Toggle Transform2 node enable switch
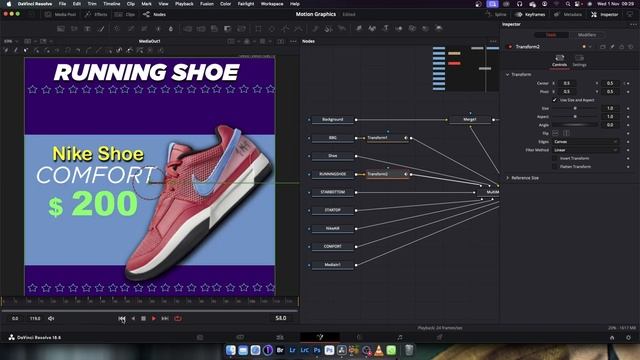The height and width of the screenshot is (360, 640). pos(510,47)
